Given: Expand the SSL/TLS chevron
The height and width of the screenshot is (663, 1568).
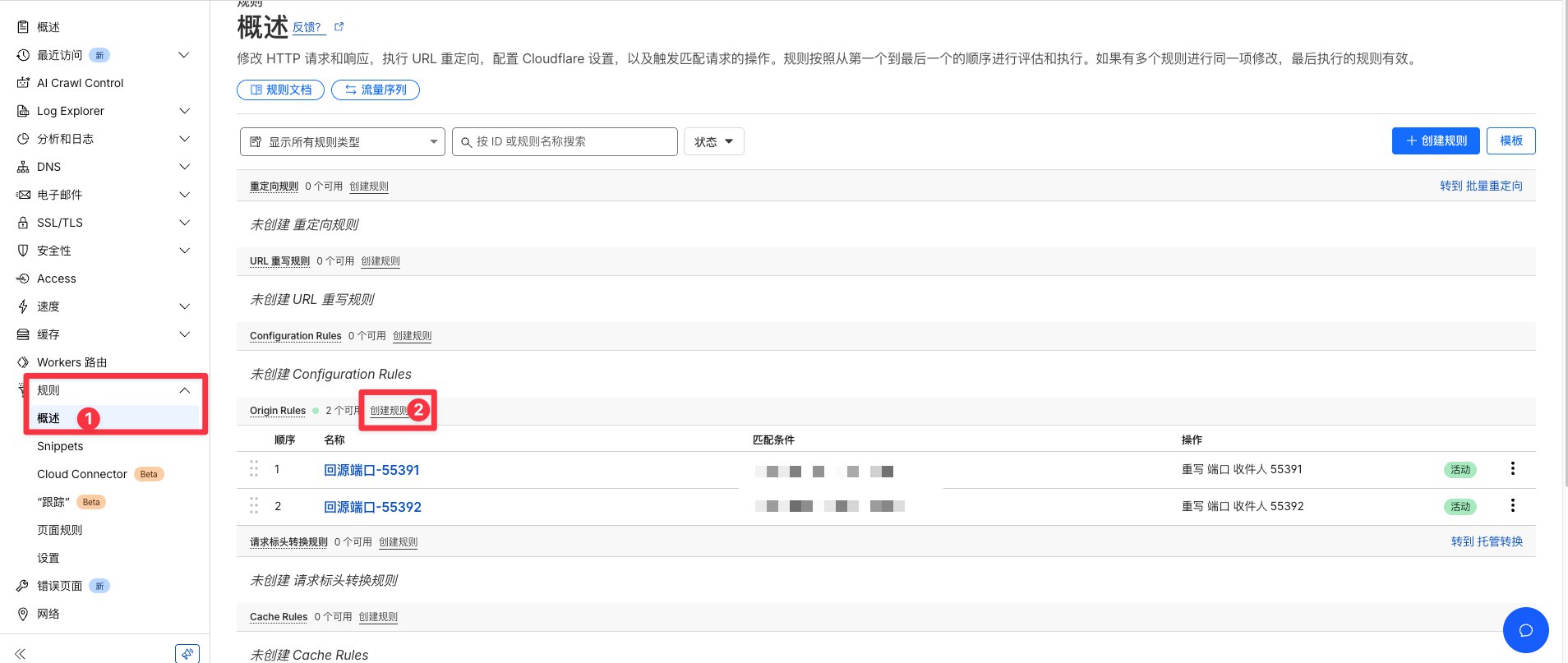Looking at the screenshot, I should pos(184,223).
